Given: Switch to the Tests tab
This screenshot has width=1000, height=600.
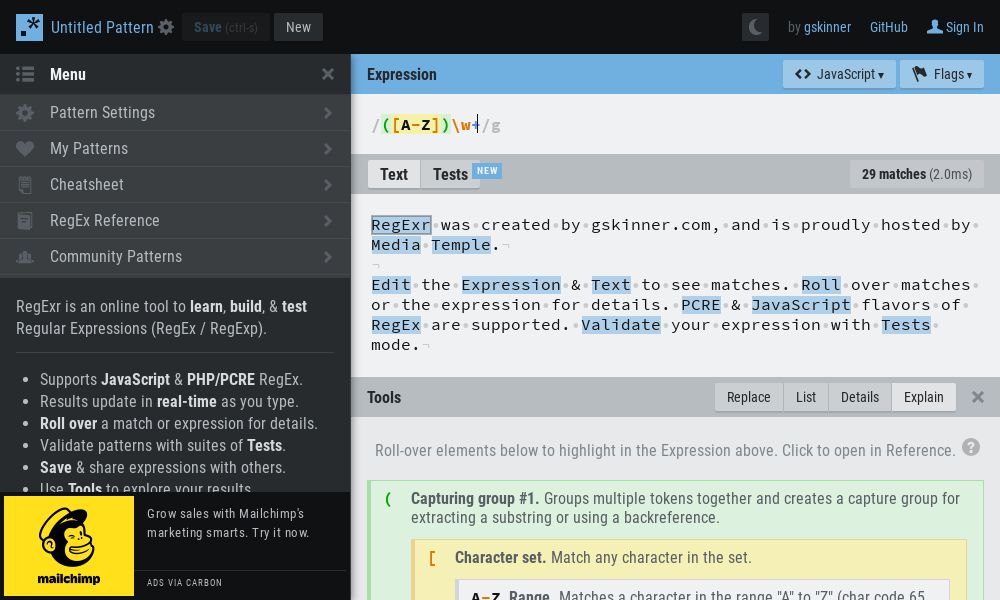Looking at the screenshot, I should coord(450,174).
